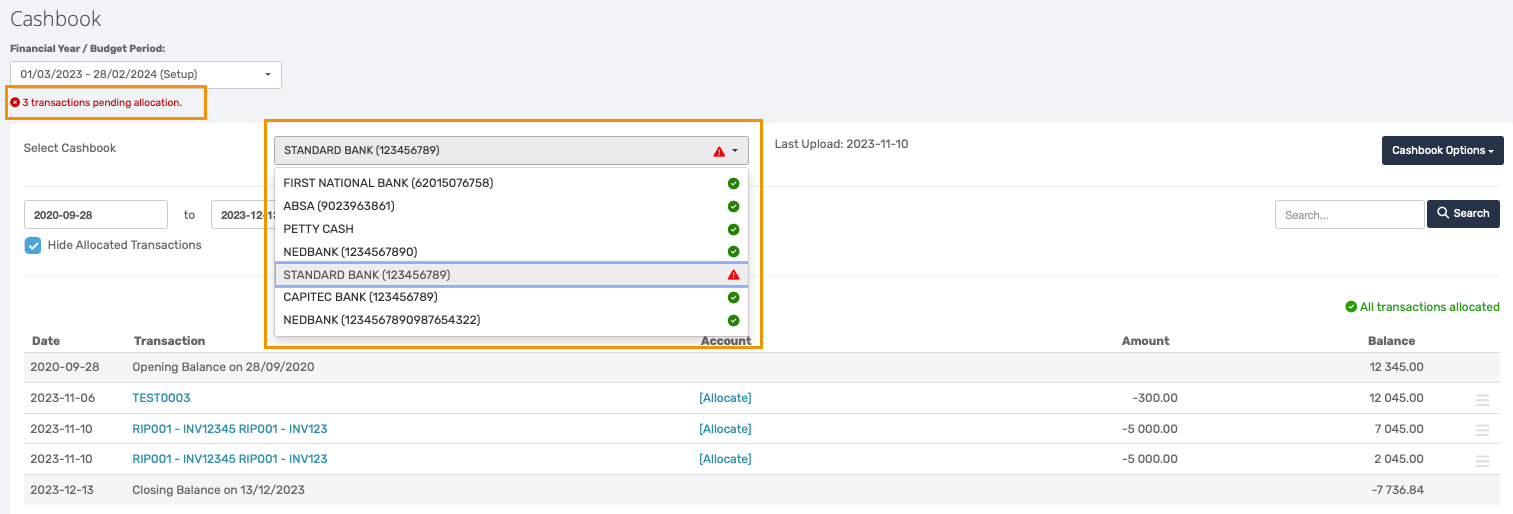
Task: Click green check icon next to FIRST NATIONAL BANK
Action: [733, 183]
